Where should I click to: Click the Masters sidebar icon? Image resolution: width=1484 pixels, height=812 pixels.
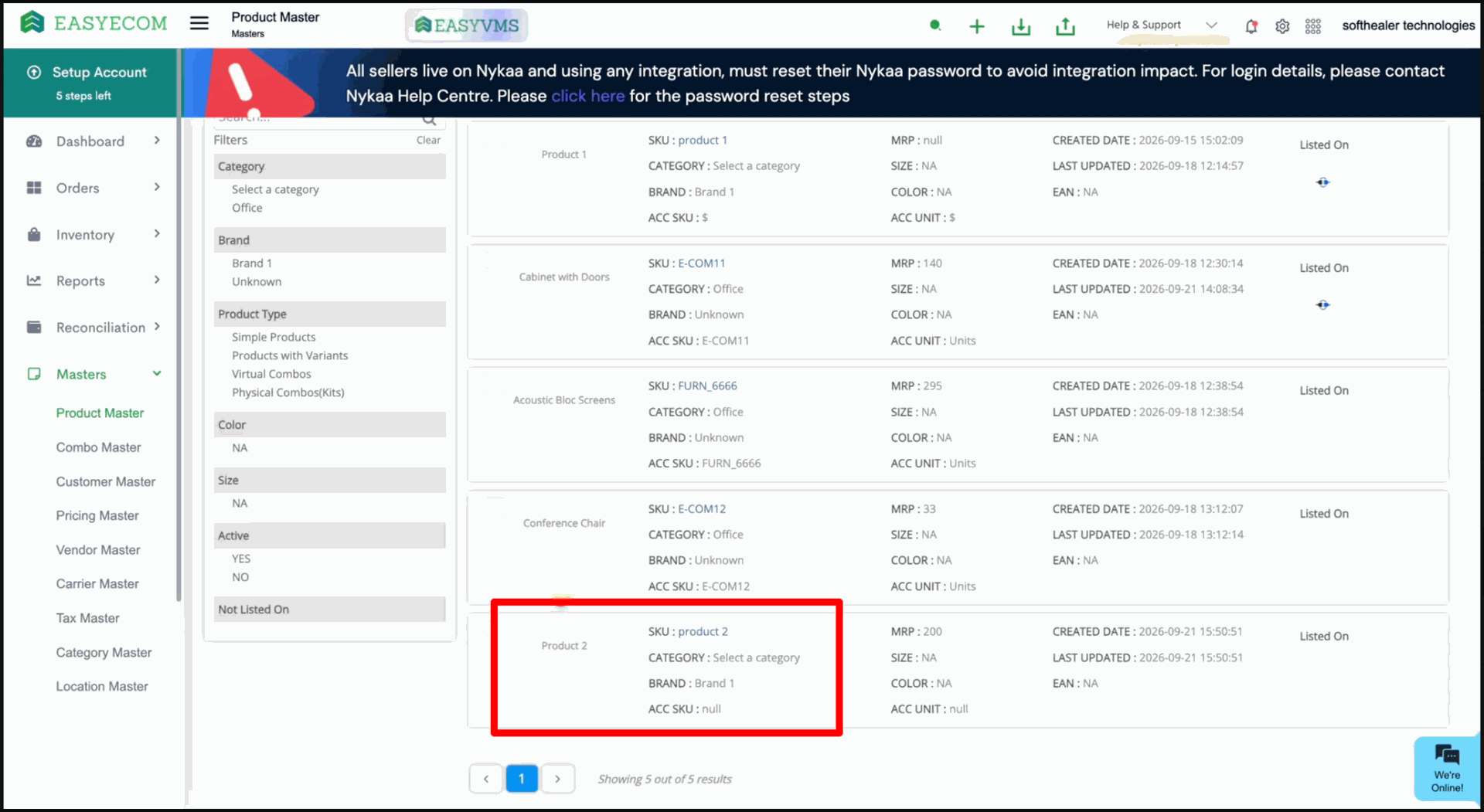pyautogui.click(x=34, y=374)
